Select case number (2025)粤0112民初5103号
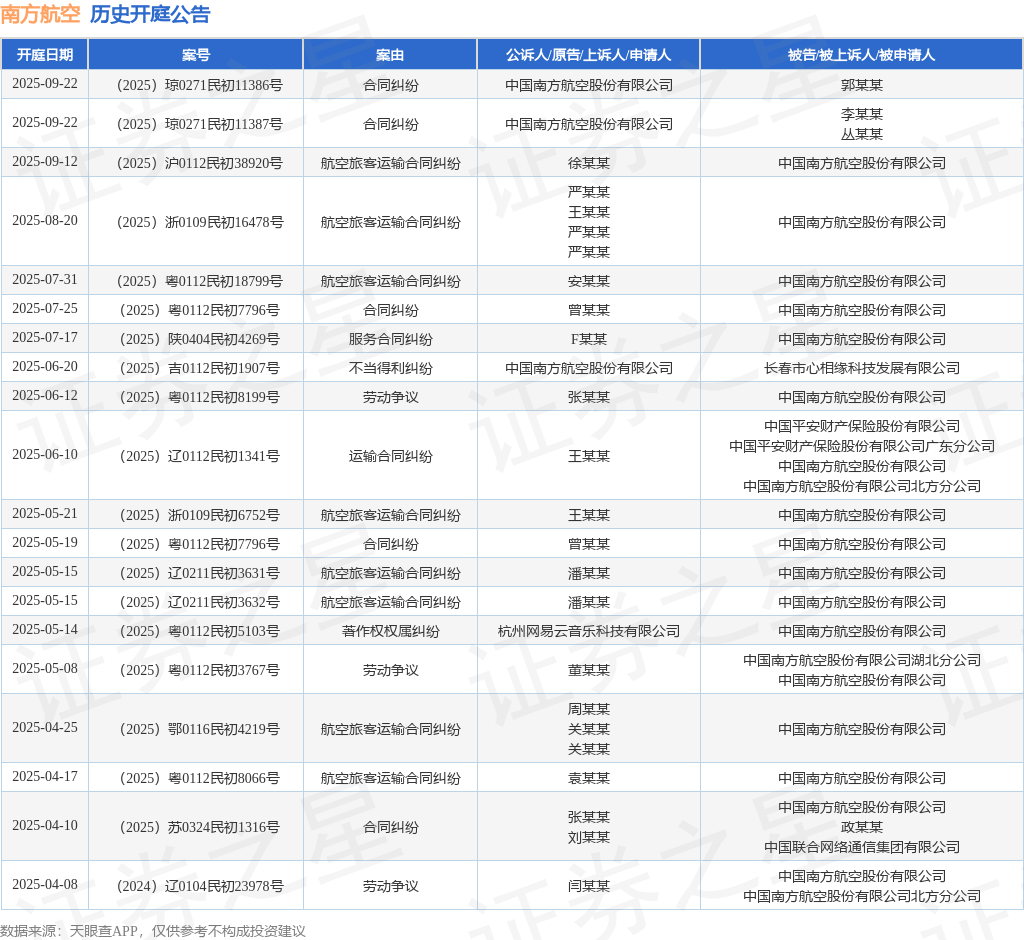Image resolution: width=1024 pixels, height=940 pixels. tap(199, 631)
